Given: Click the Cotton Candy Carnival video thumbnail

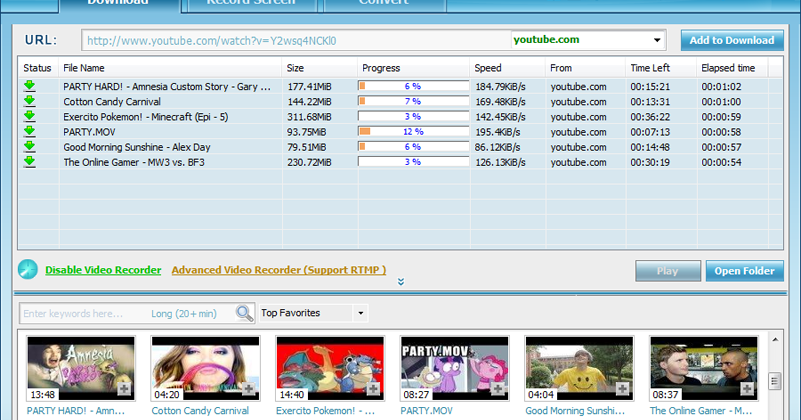Looking at the screenshot, I should pyautogui.click(x=206, y=368).
